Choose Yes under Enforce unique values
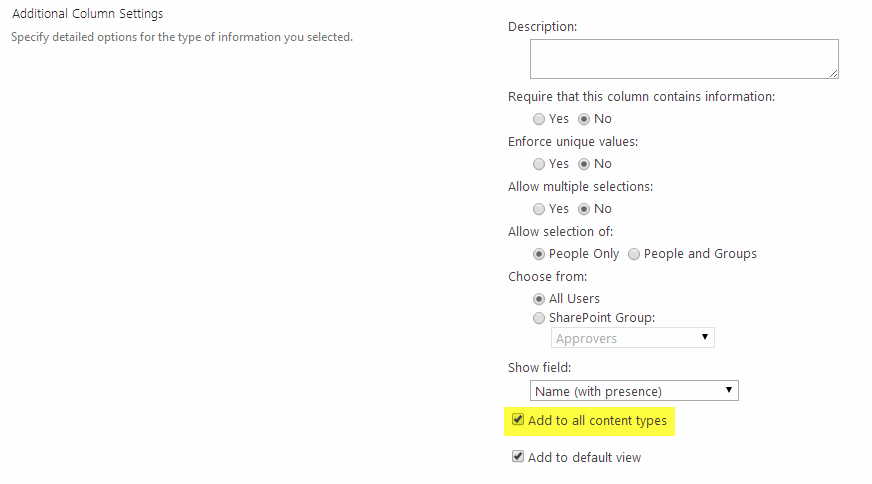The width and height of the screenshot is (872, 484). point(539,164)
